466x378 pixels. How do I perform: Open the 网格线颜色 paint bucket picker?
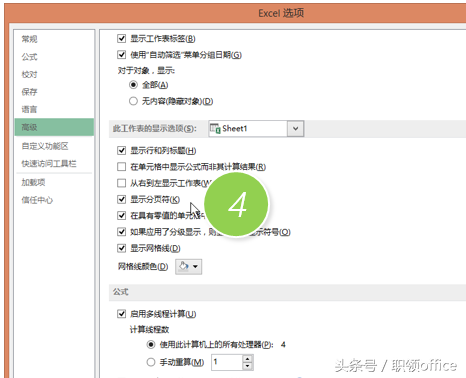(x=189, y=267)
